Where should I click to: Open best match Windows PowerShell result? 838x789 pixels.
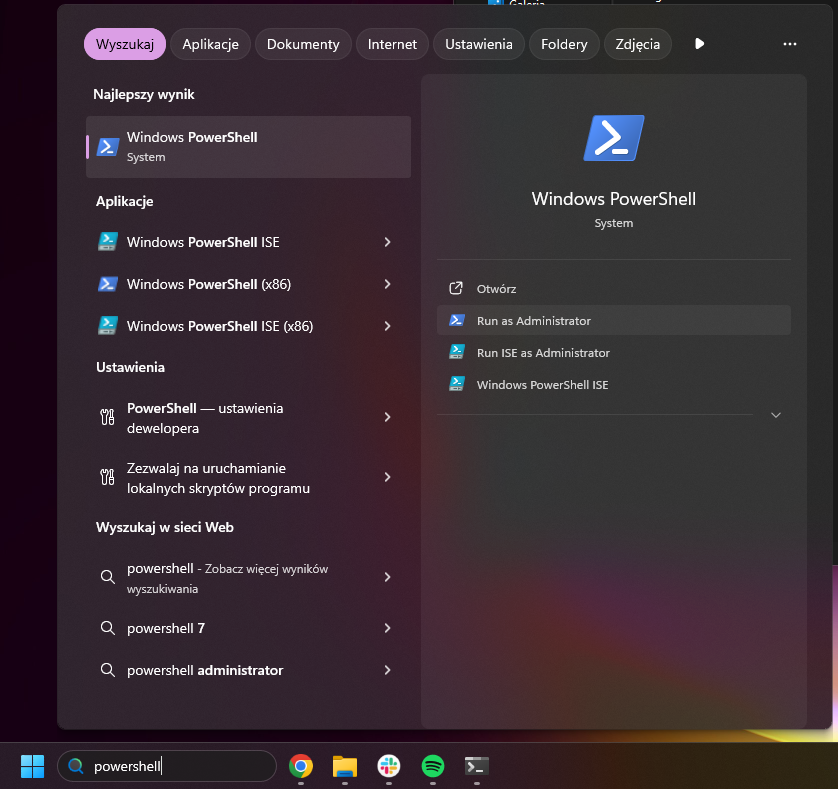click(x=249, y=146)
